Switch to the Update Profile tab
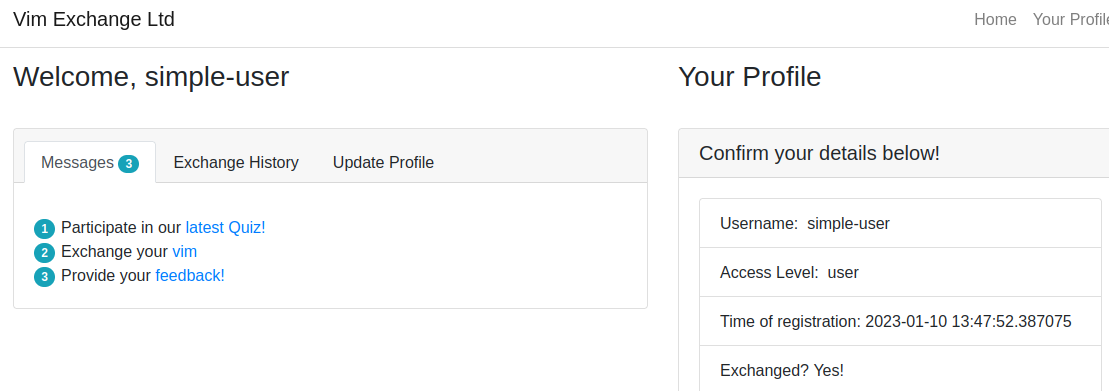 [383, 163]
